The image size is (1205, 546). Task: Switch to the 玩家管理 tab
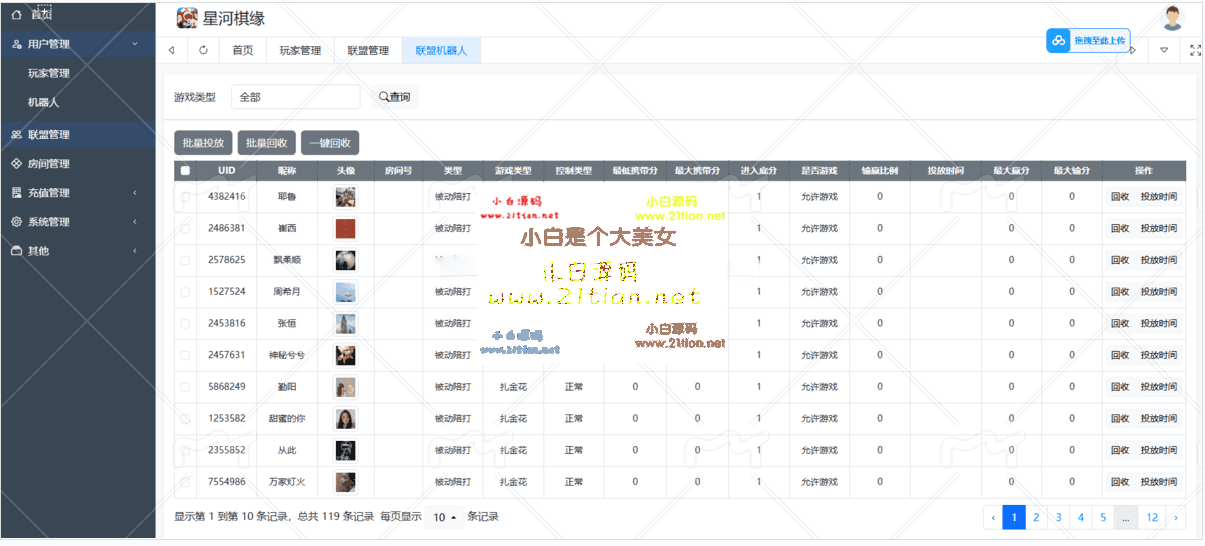coord(300,50)
